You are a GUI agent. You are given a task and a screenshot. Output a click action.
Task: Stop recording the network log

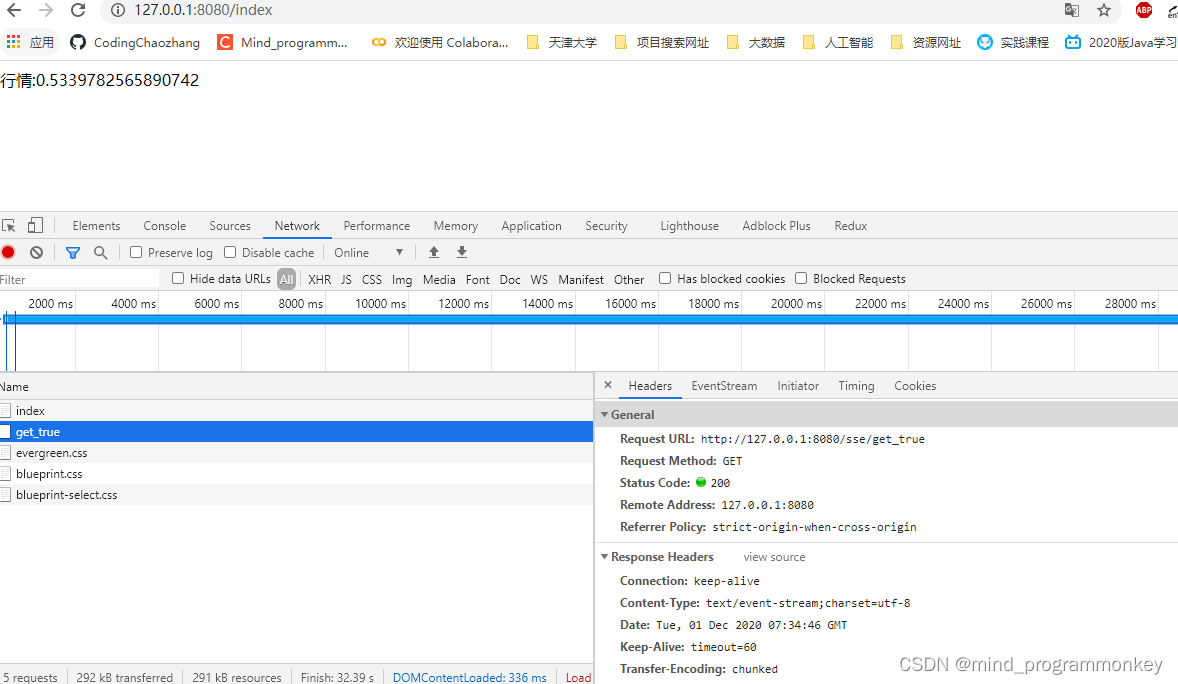(8, 253)
